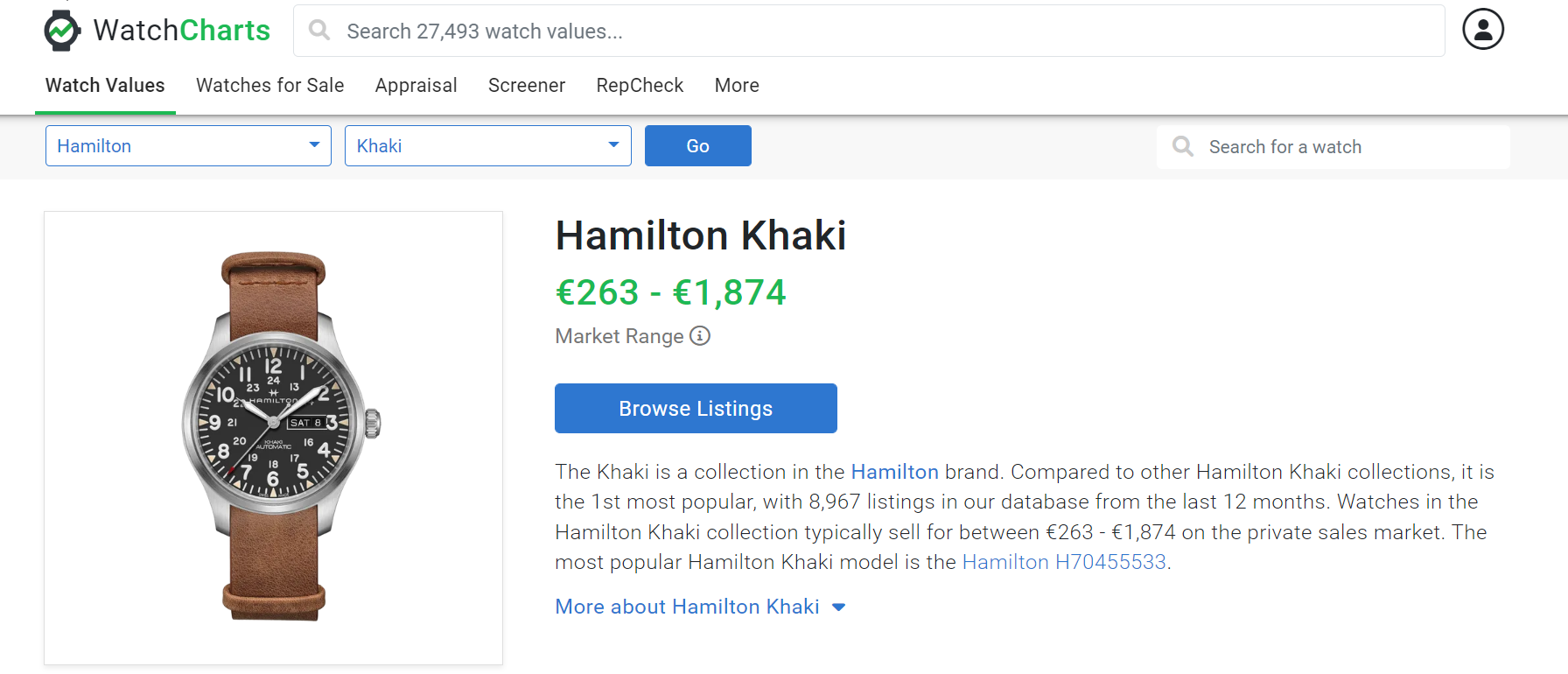The width and height of the screenshot is (1568, 674).
Task: Open the Khaki collection dropdown
Action: click(x=487, y=146)
